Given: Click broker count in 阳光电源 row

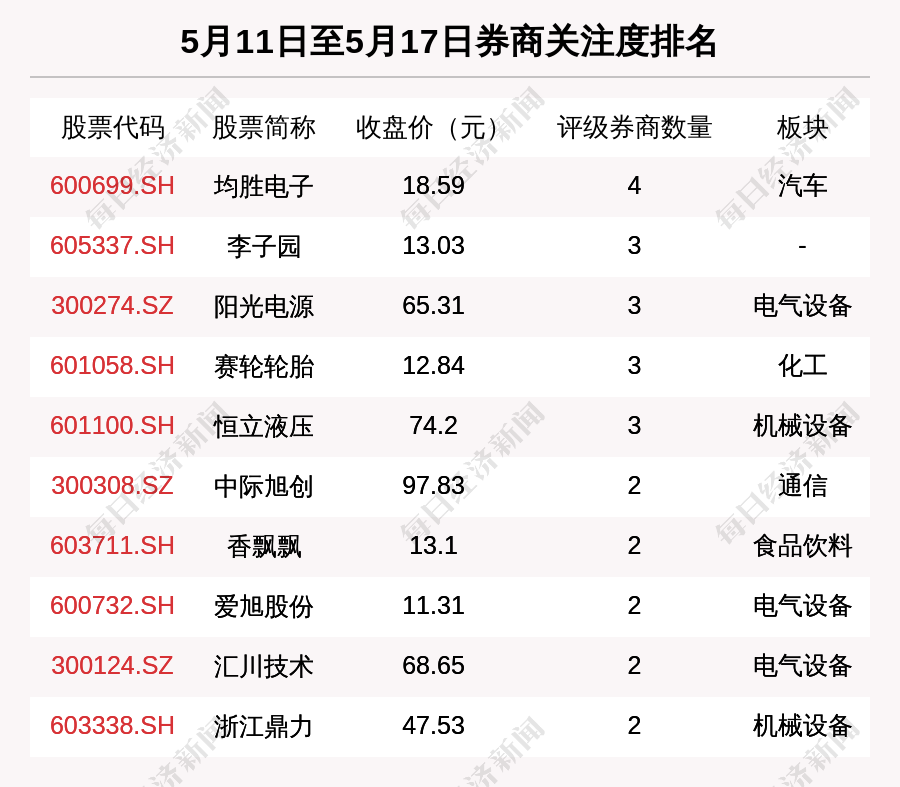Looking at the screenshot, I should pyautogui.click(x=634, y=305).
